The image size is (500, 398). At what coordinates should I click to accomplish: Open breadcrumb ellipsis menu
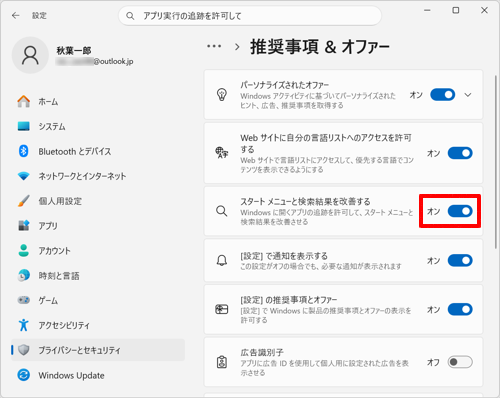click(214, 46)
